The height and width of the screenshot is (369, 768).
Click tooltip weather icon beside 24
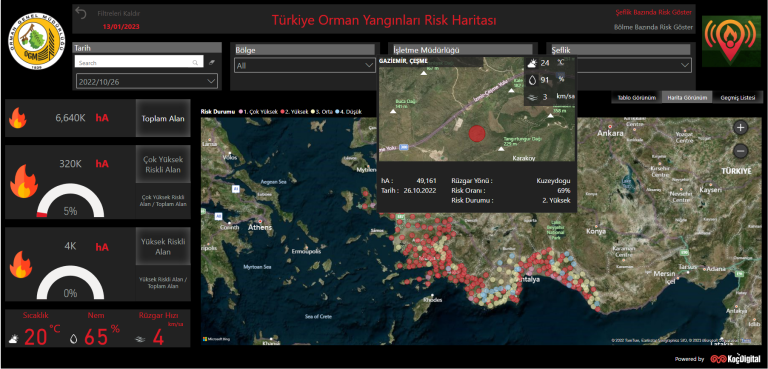coord(532,63)
